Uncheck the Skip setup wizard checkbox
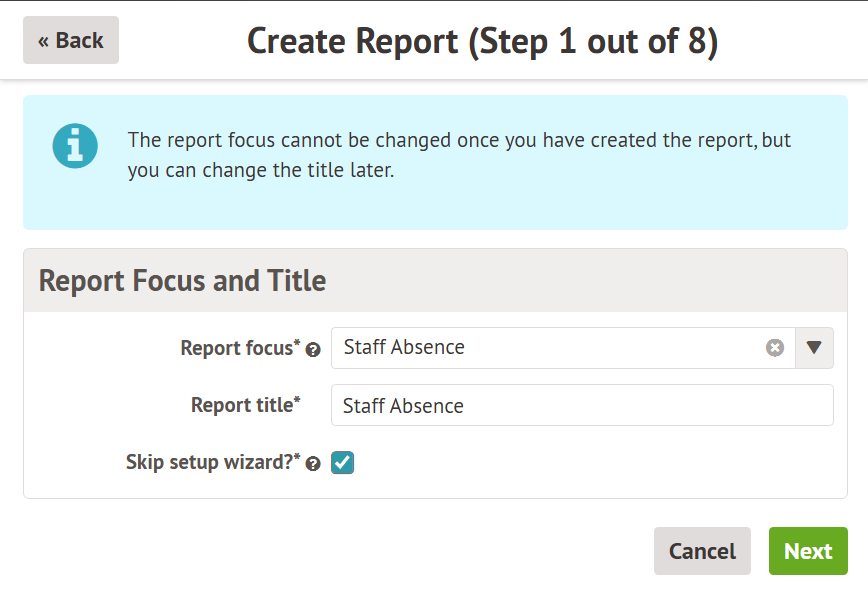 pyautogui.click(x=343, y=462)
